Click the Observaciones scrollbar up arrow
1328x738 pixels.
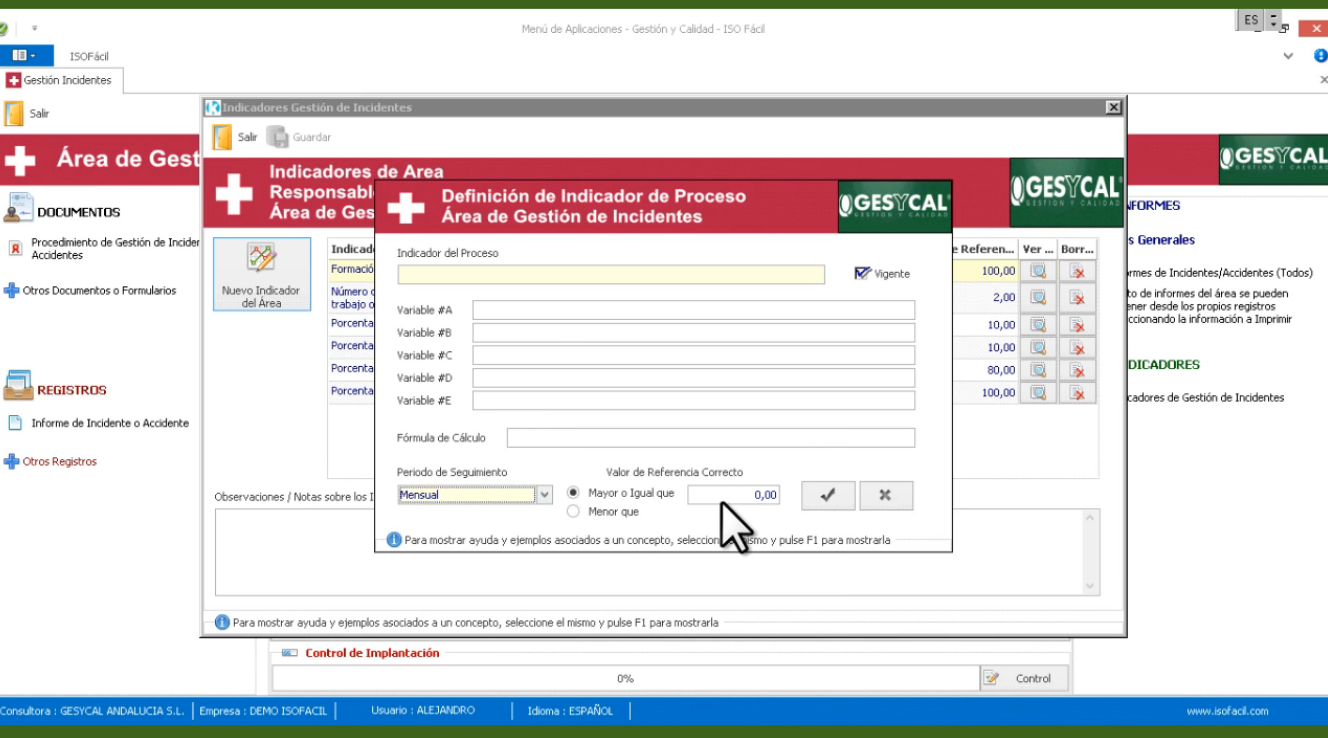coord(1090,519)
